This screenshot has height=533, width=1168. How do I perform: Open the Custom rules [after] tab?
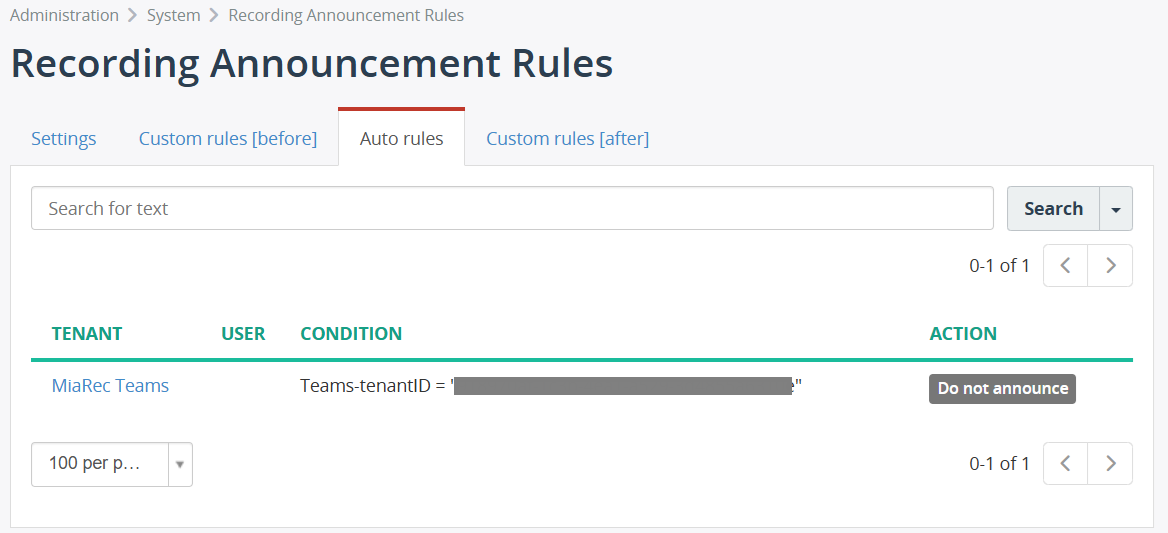coord(567,139)
